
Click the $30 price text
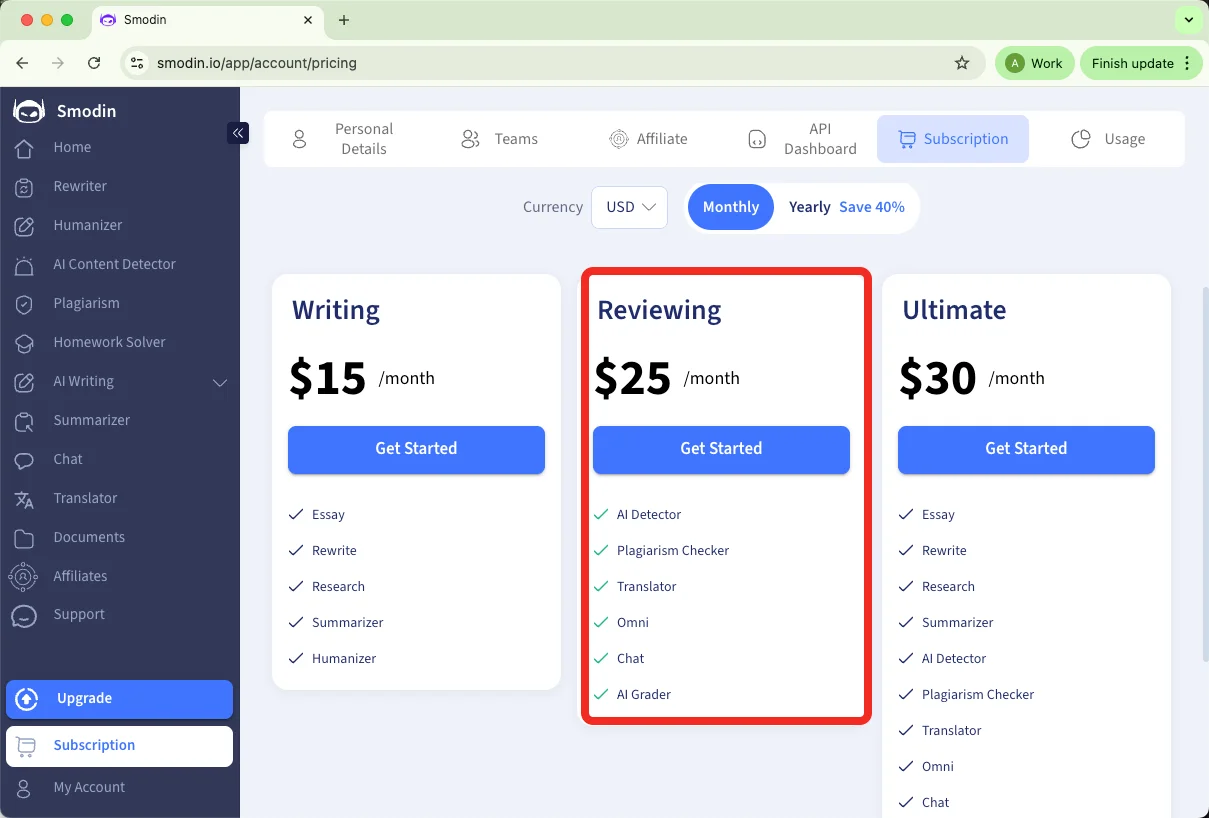coord(938,378)
